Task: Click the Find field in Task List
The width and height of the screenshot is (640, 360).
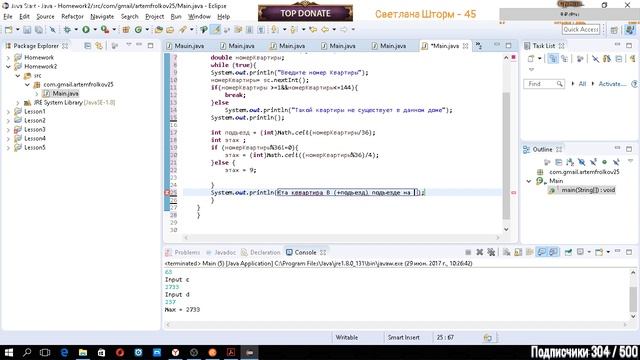Action: click(x=544, y=84)
